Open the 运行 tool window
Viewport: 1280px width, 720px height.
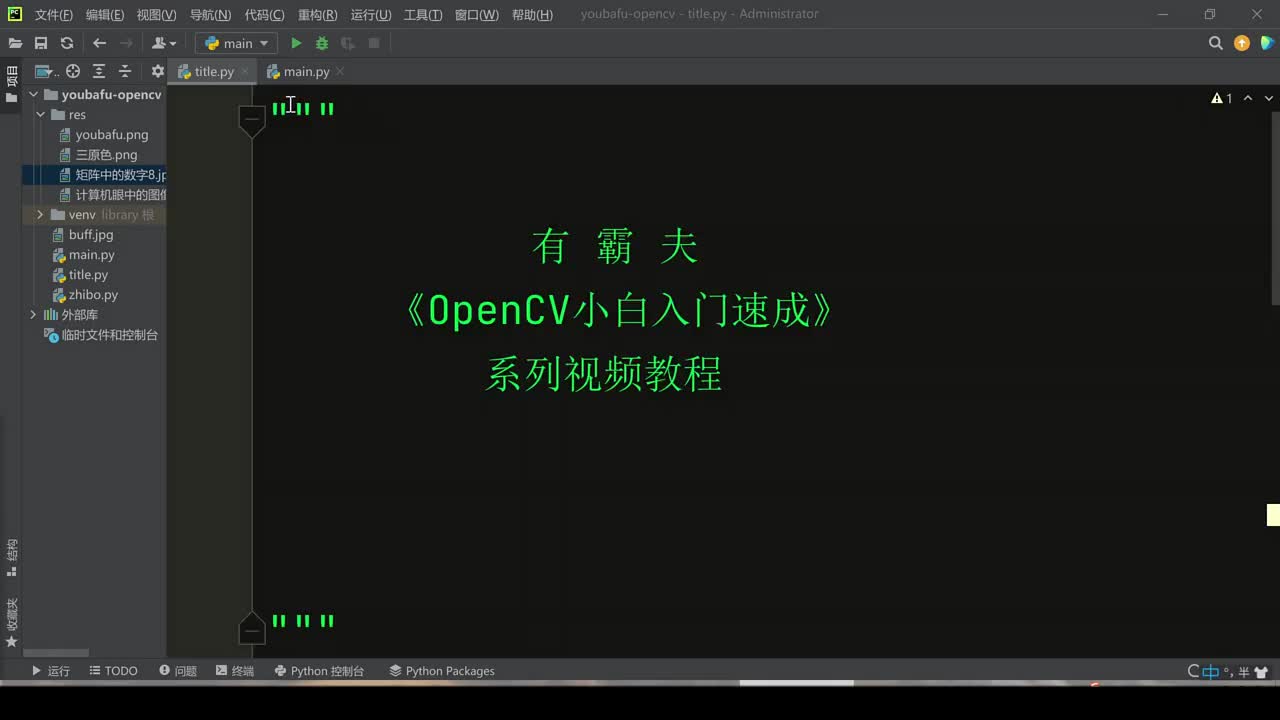50,671
